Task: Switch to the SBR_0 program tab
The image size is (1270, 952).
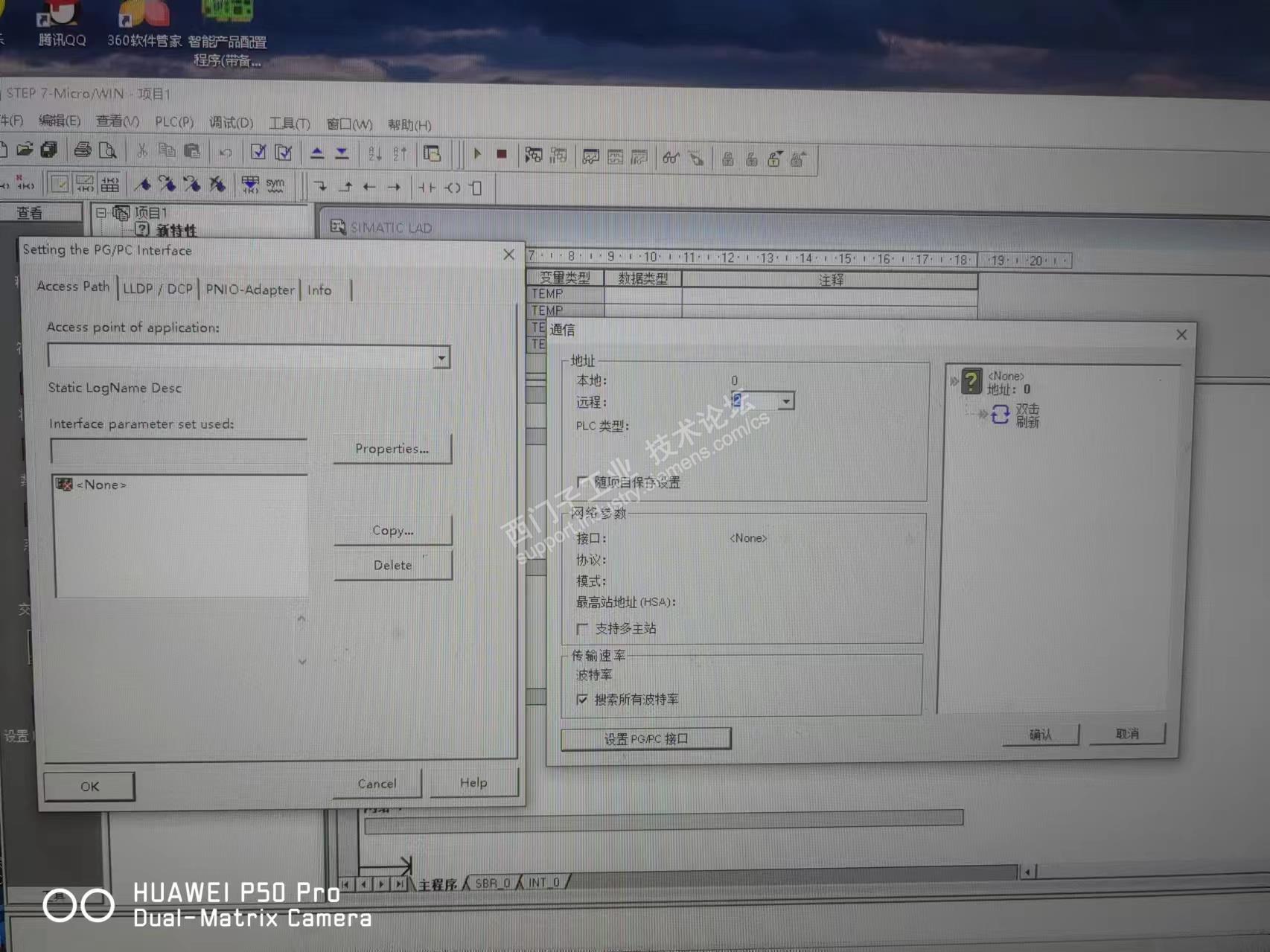Action: coord(492,883)
